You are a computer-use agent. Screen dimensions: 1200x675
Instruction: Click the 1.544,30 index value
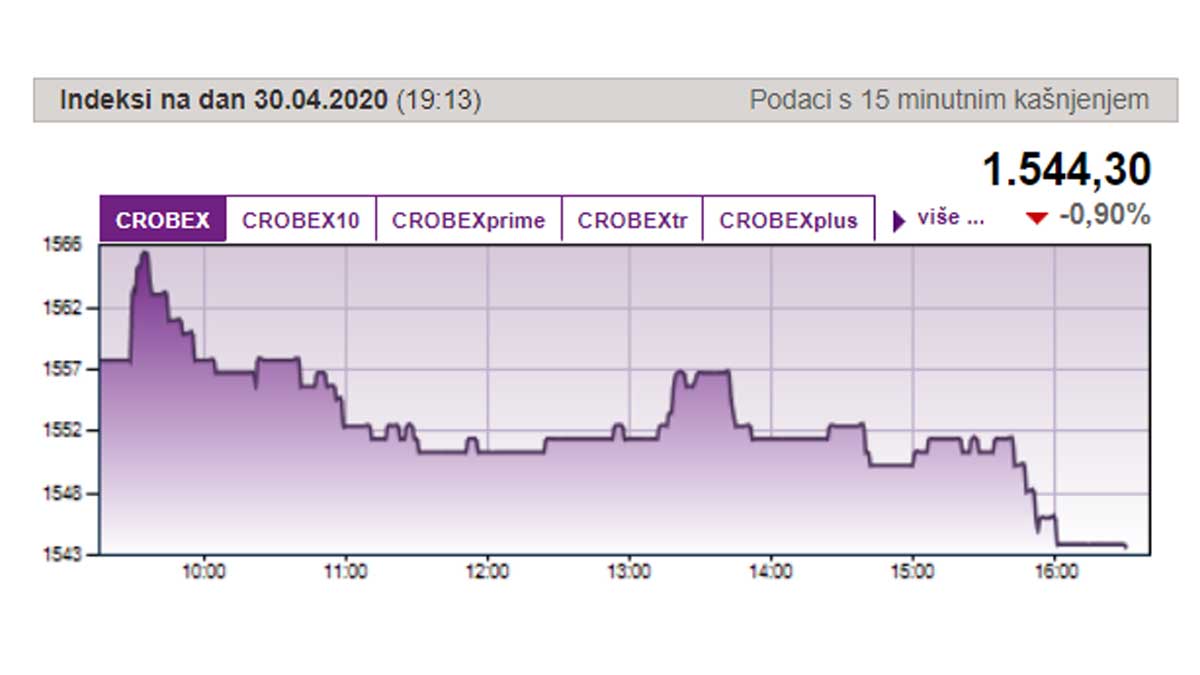point(1067,169)
